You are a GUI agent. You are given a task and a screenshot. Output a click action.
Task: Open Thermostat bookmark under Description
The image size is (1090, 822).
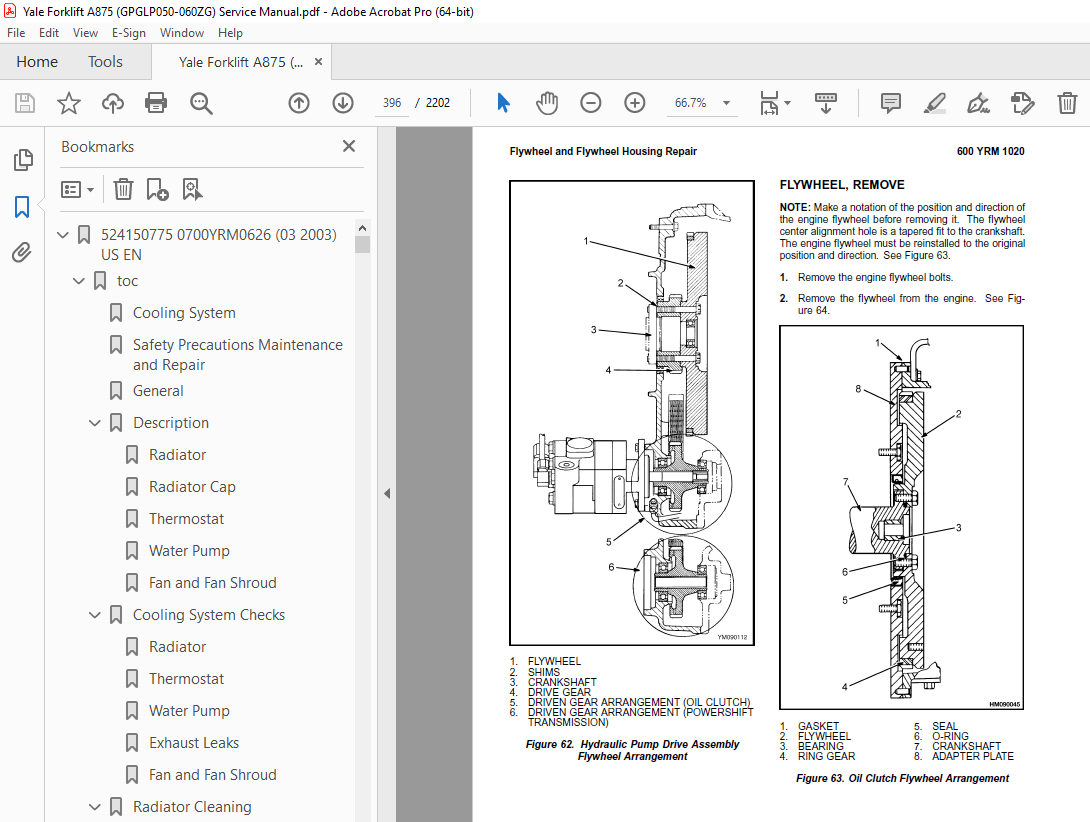186,519
